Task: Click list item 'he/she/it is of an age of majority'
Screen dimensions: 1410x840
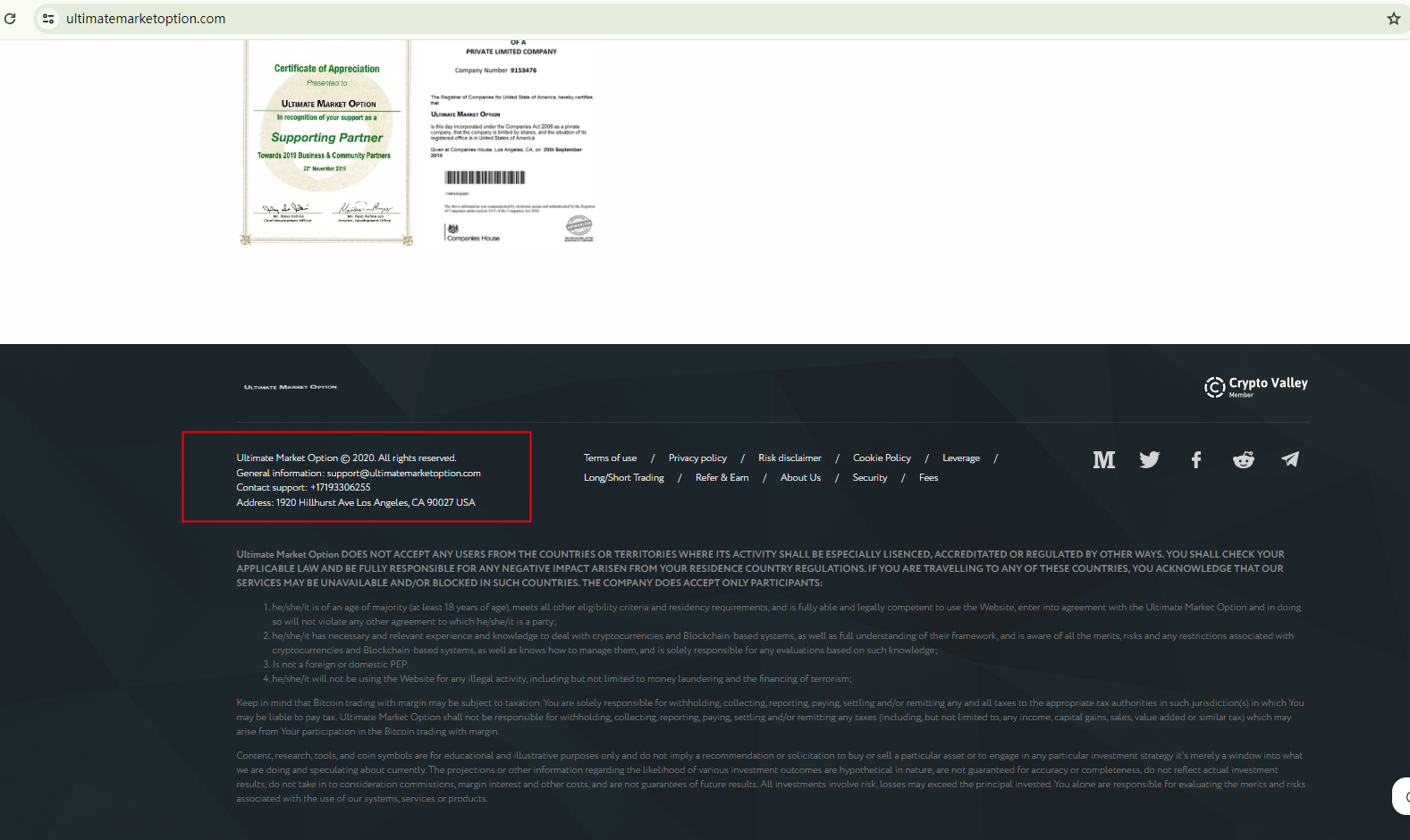Action: pos(787,615)
